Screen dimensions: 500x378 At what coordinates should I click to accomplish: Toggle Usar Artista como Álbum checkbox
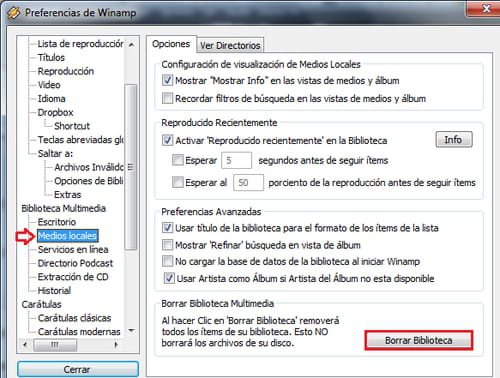pos(169,278)
